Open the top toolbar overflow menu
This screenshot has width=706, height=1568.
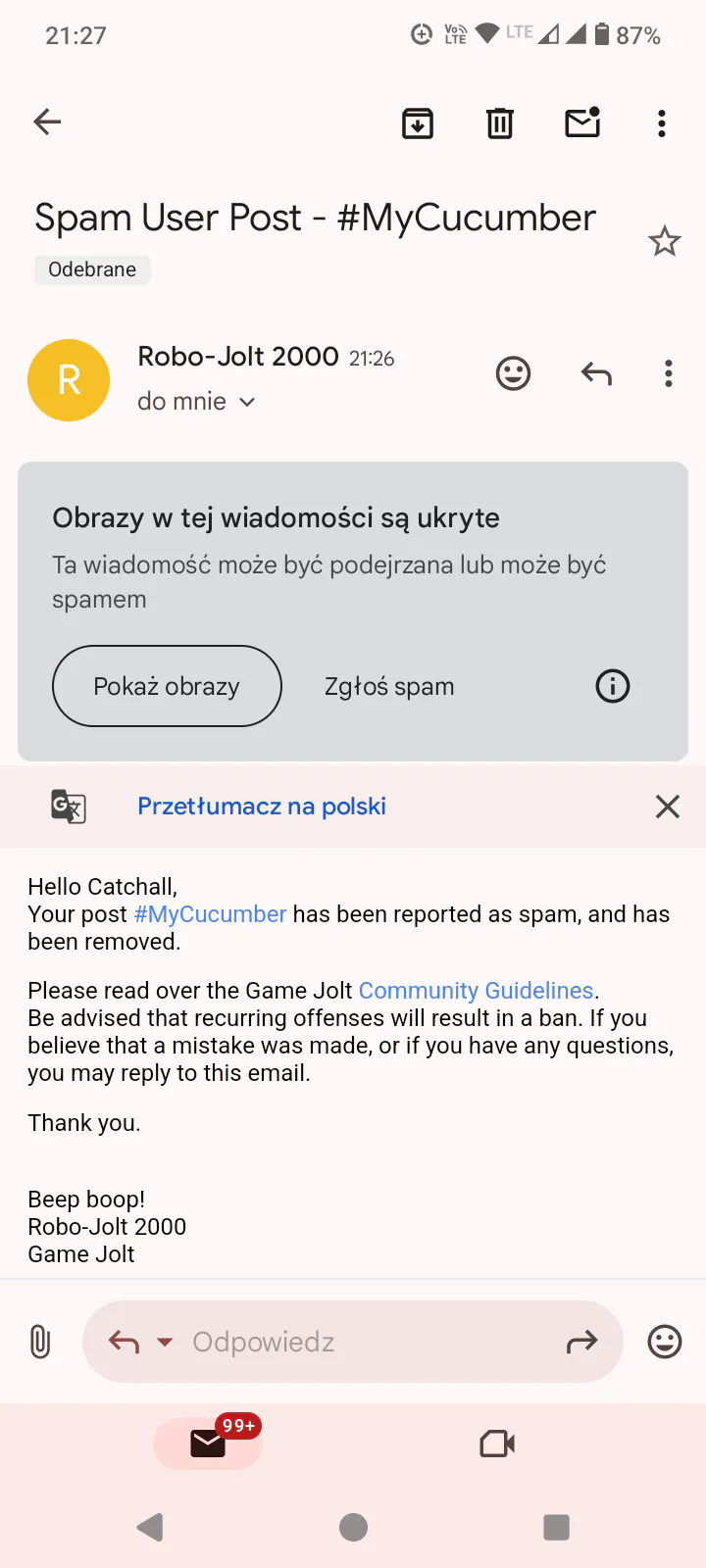coord(662,123)
